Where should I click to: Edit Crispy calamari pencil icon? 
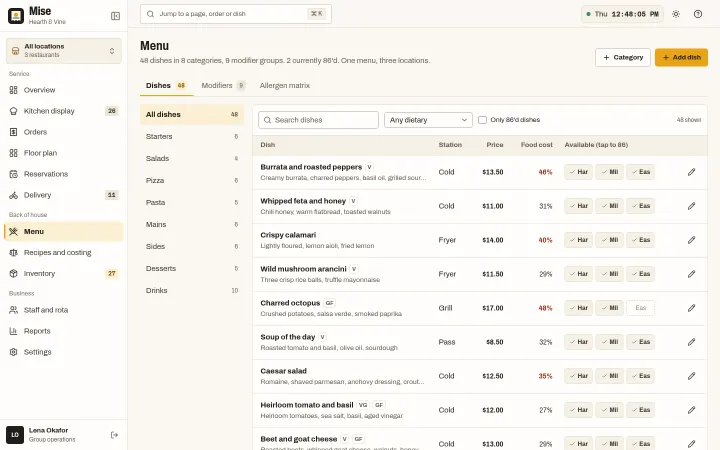pos(692,240)
